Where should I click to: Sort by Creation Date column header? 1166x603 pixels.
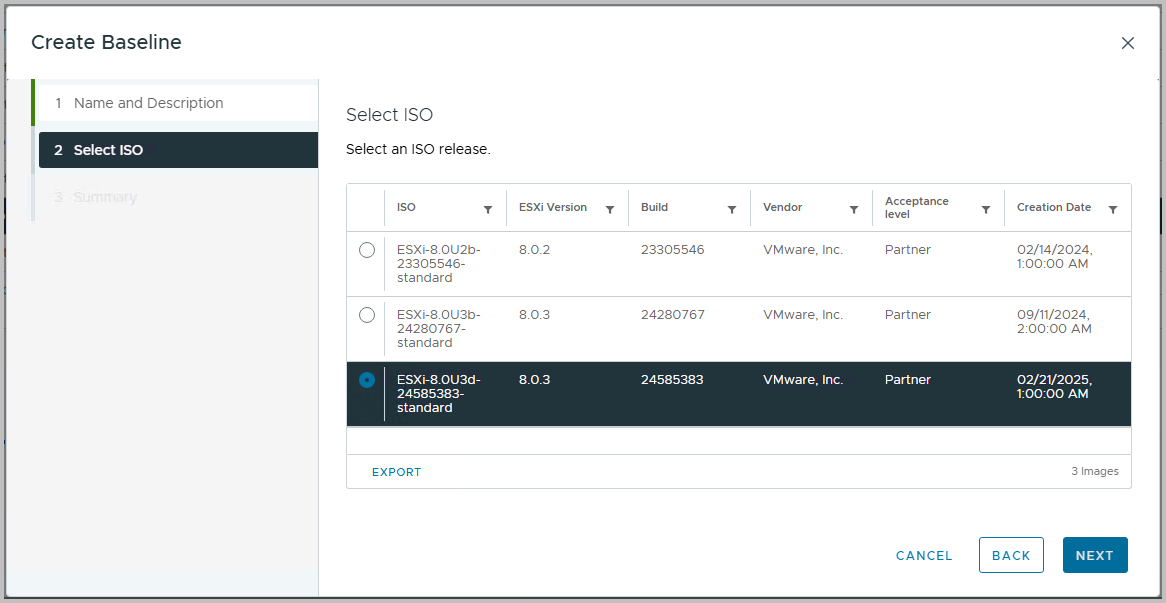coord(1054,206)
